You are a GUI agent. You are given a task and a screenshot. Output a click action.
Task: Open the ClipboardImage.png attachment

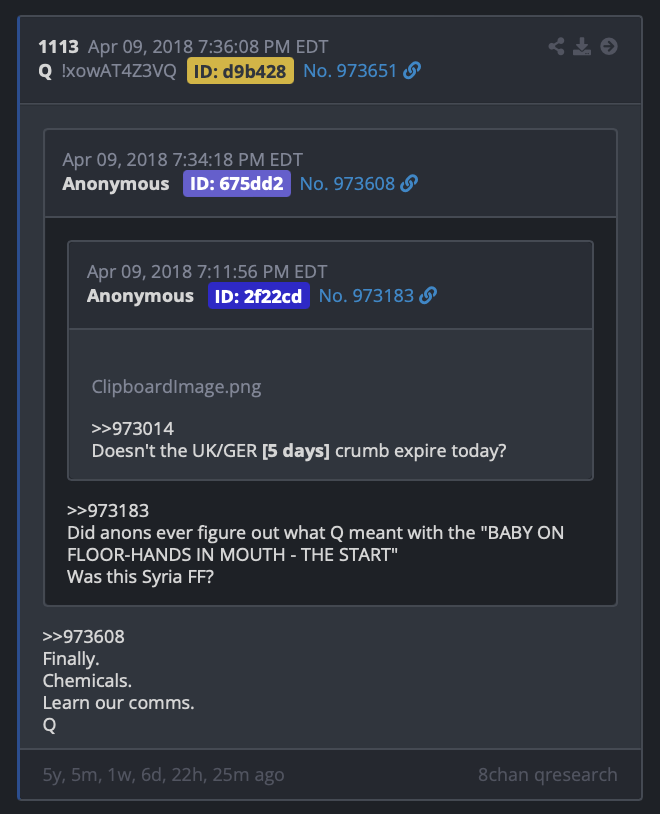tap(176, 387)
